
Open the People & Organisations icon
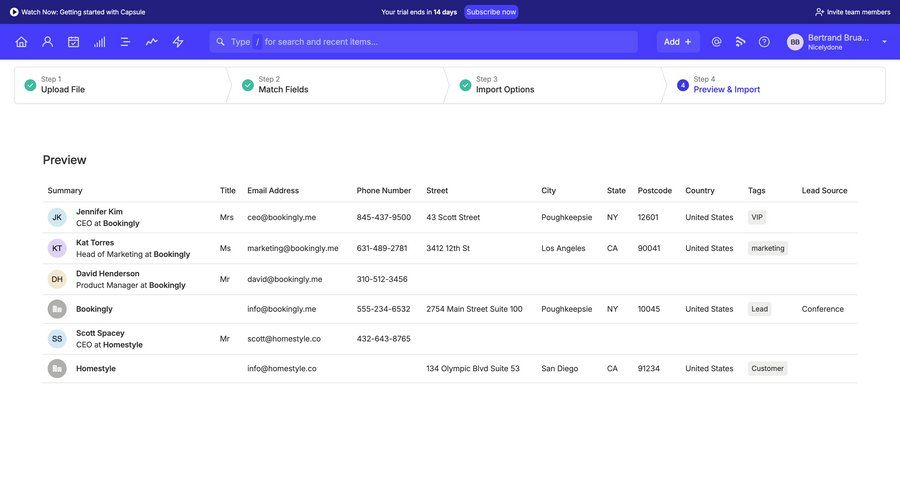tap(47, 42)
